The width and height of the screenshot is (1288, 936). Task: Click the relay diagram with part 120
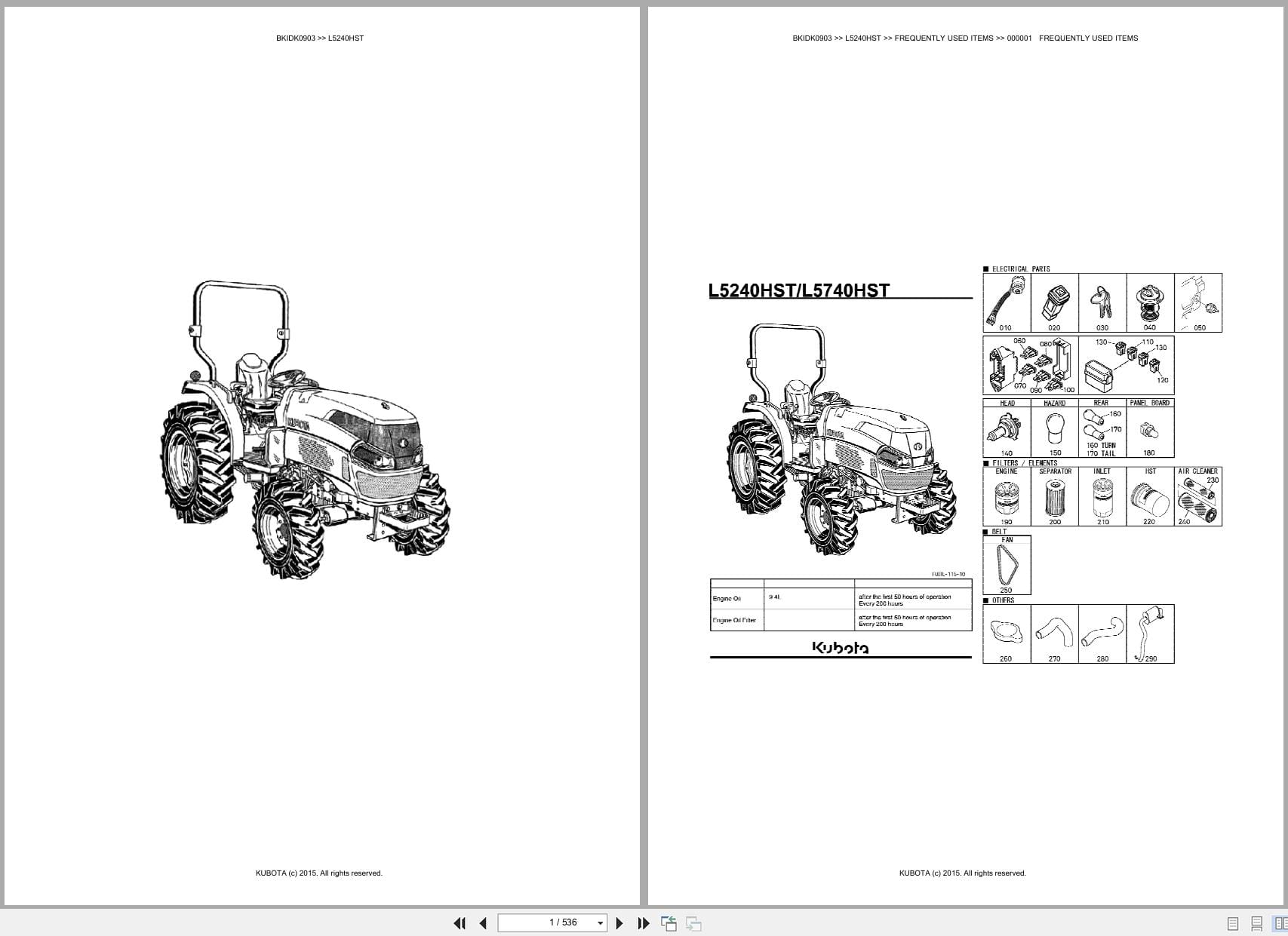coord(1126,365)
